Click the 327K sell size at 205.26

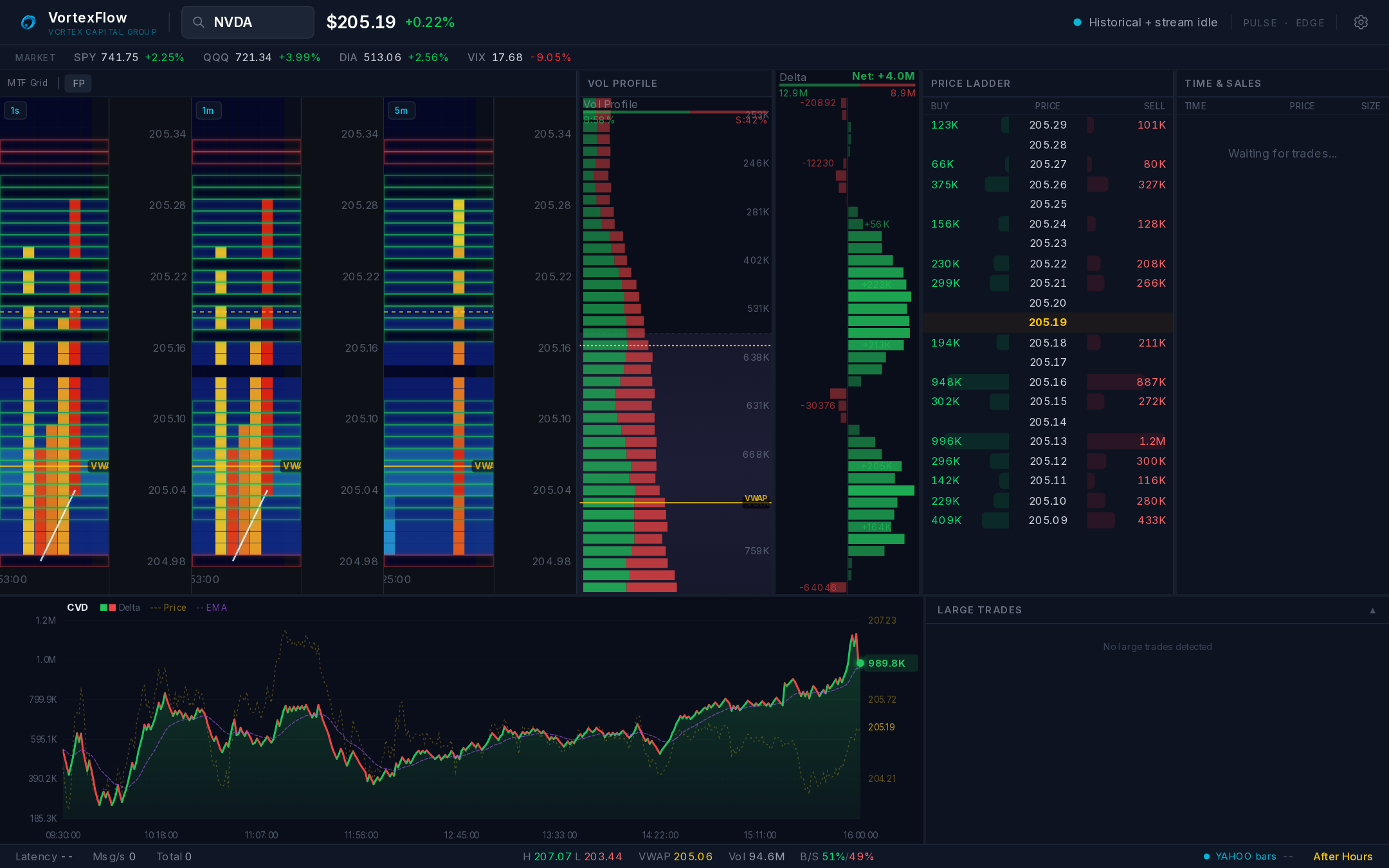pyautogui.click(x=1152, y=185)
